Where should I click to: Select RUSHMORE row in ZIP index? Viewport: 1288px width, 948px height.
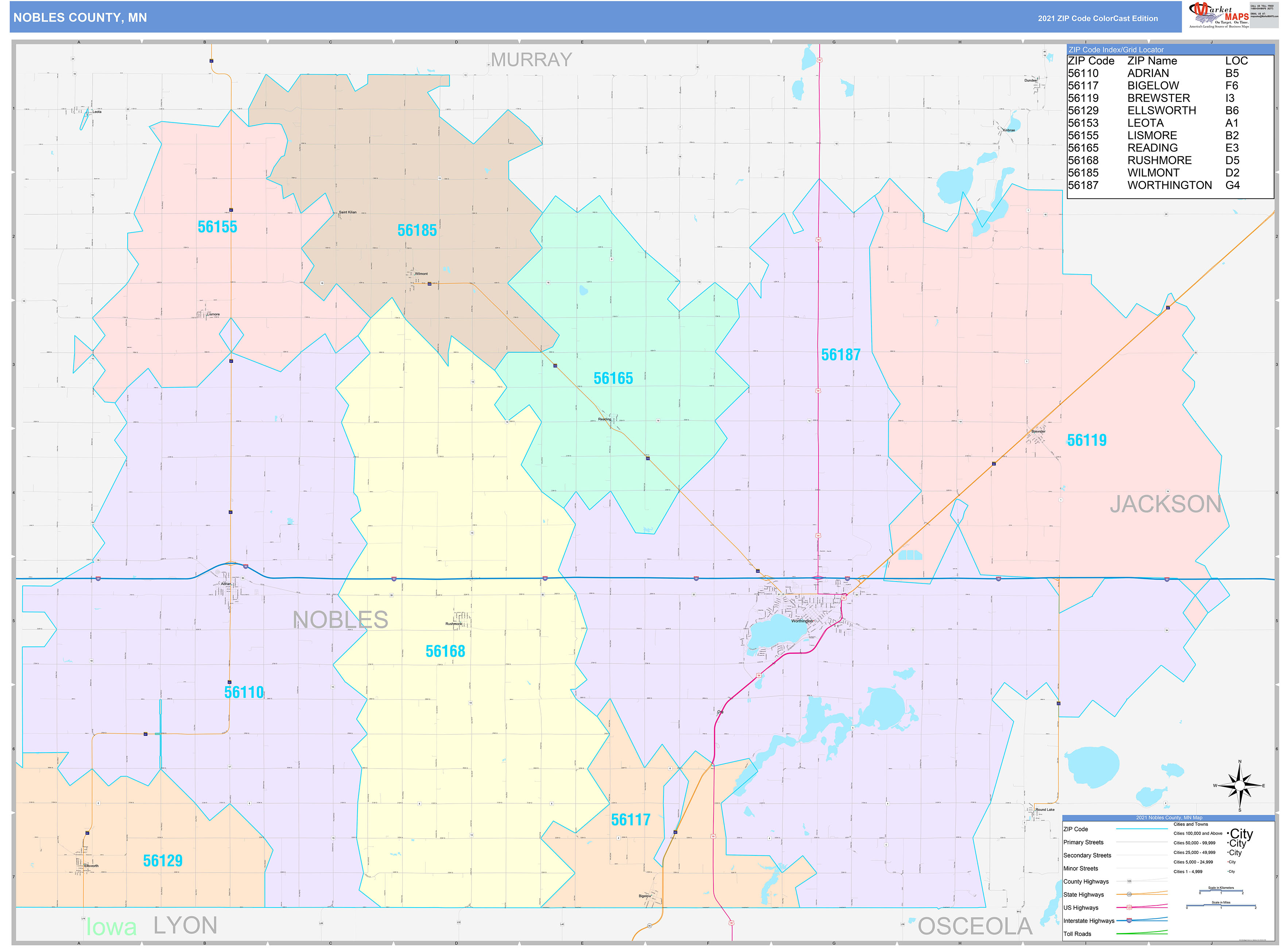pos(1153,160)
